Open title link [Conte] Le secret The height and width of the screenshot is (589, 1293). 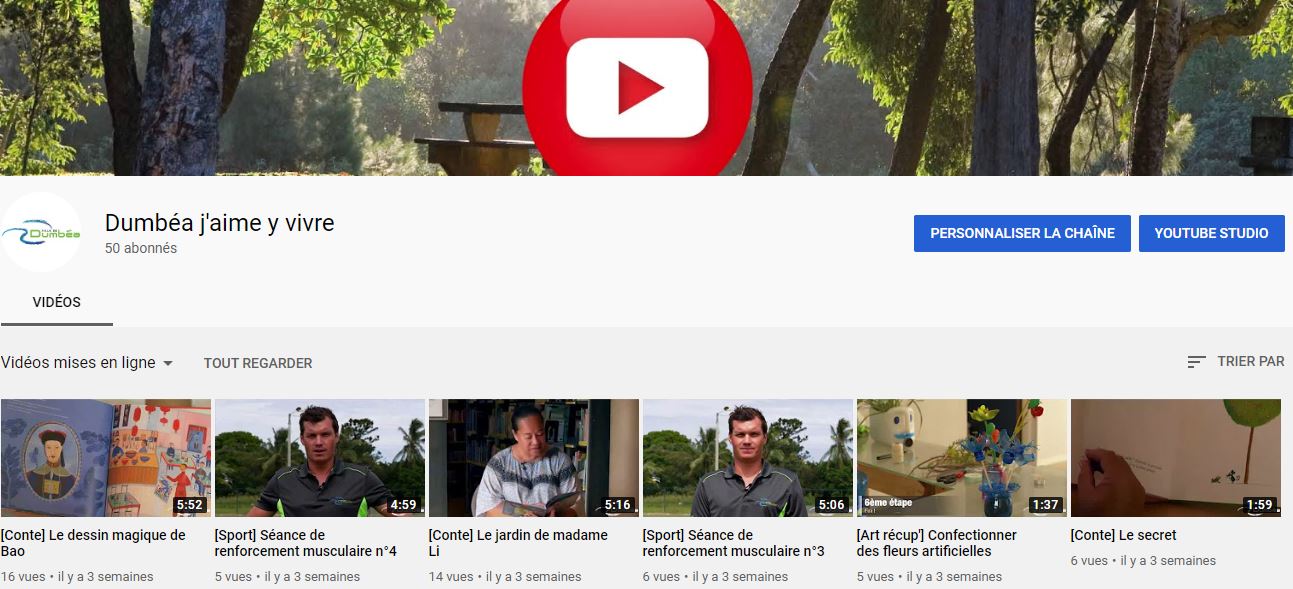pos(1124,535)
